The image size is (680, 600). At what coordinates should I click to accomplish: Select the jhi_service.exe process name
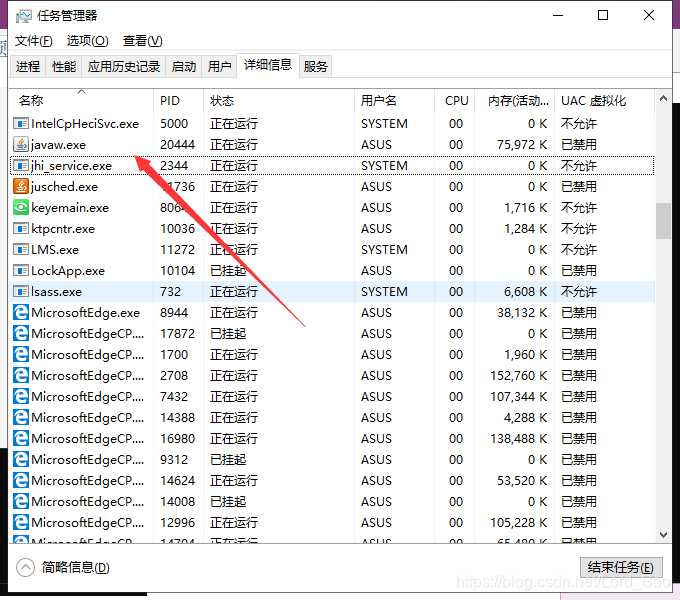pyautogui.click(x=71, y=166)
